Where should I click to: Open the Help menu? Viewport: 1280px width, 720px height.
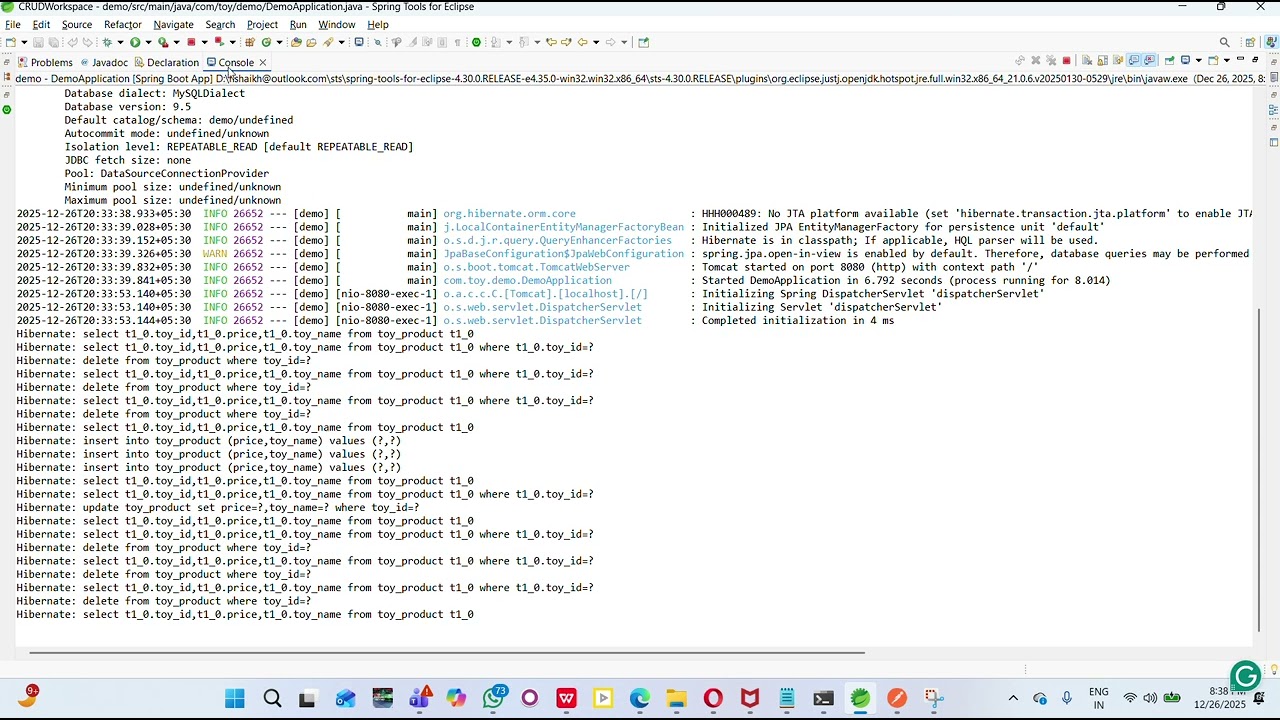tap(378, 25)
